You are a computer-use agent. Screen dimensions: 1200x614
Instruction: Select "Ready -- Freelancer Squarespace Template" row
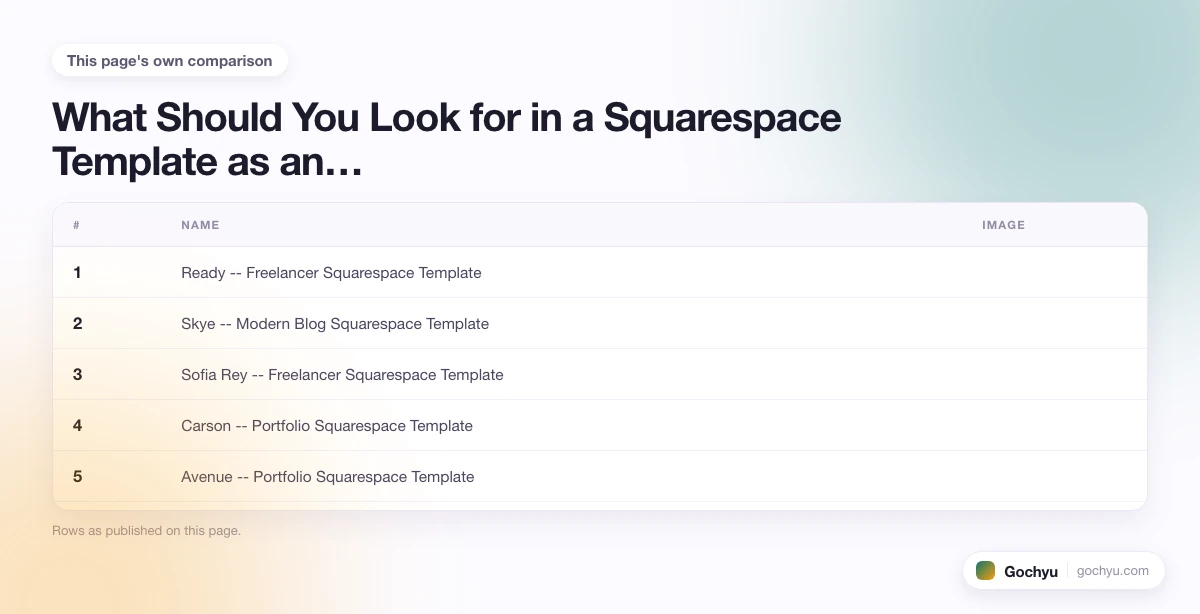(x=600, y=272)
